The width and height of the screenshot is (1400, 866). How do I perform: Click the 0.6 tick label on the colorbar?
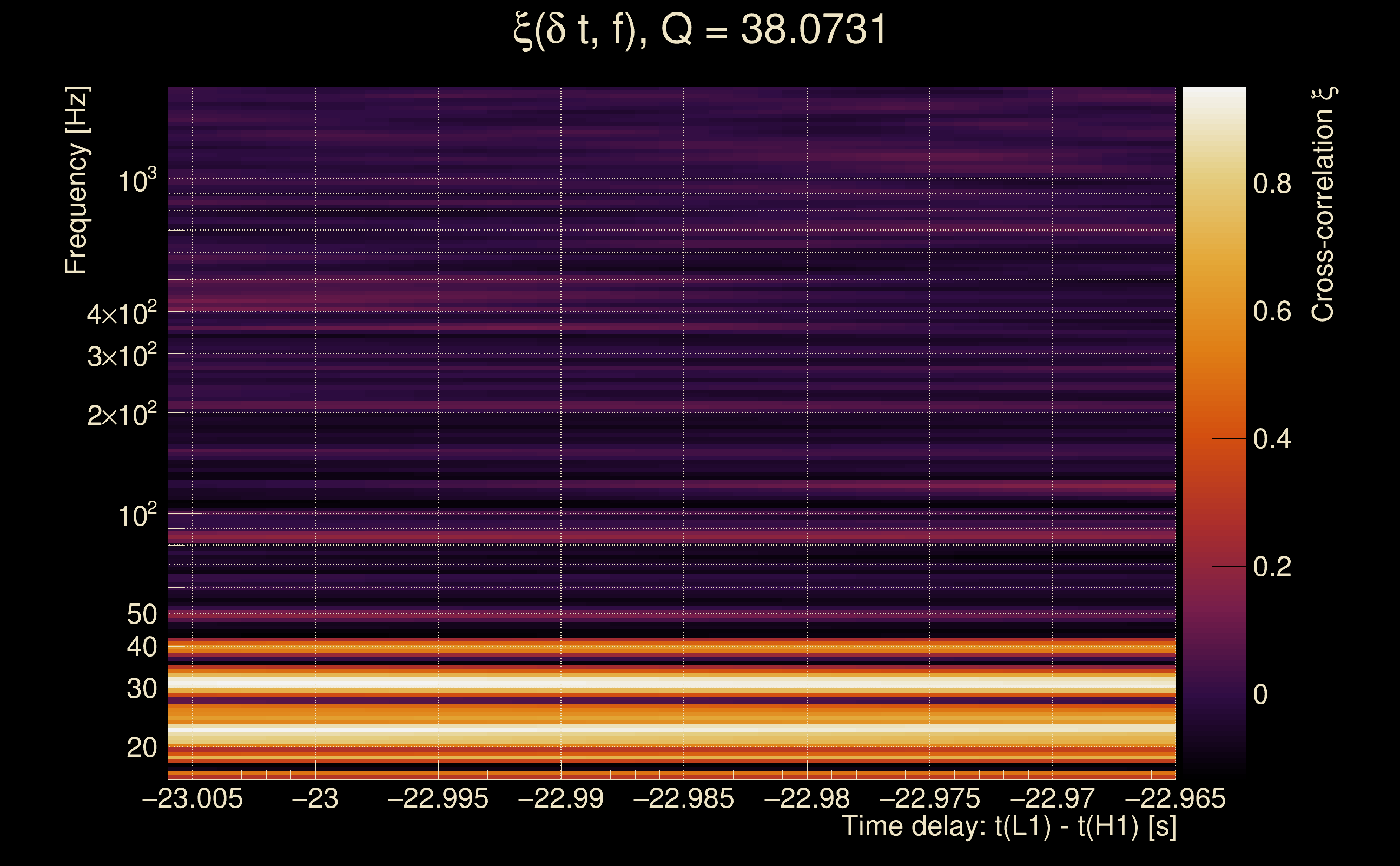(x=1272, y=312)
